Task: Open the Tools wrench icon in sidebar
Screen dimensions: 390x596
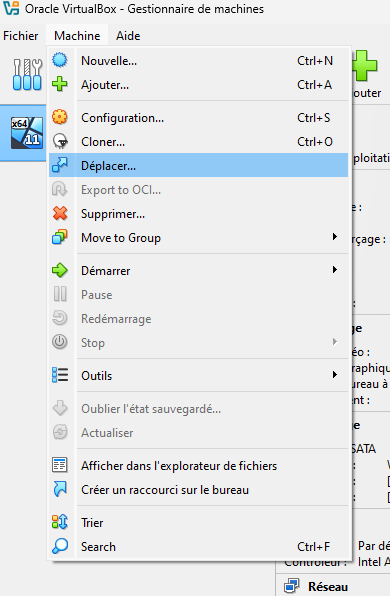Action: tap(27, 74)
